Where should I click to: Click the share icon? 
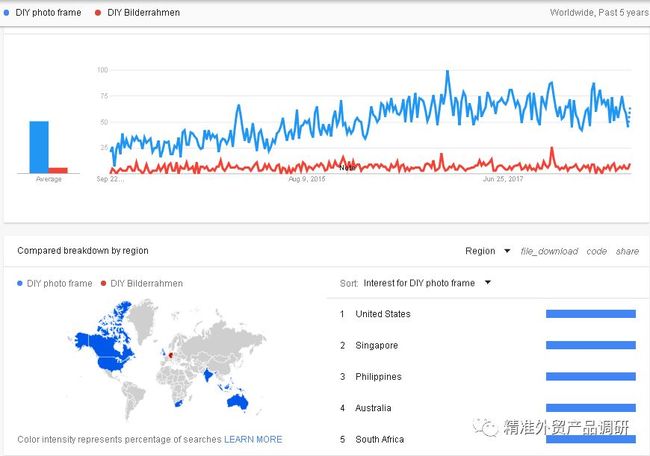point(627,251)
